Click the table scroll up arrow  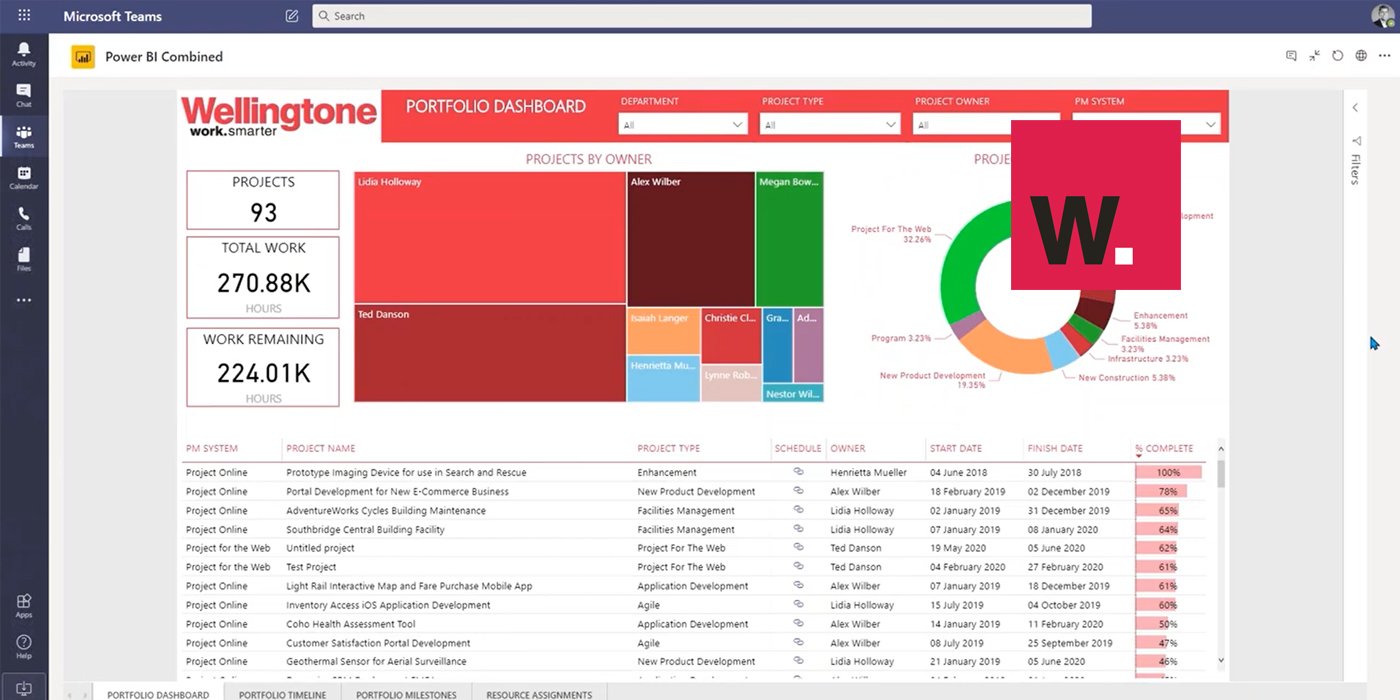tap(1221, 449)
